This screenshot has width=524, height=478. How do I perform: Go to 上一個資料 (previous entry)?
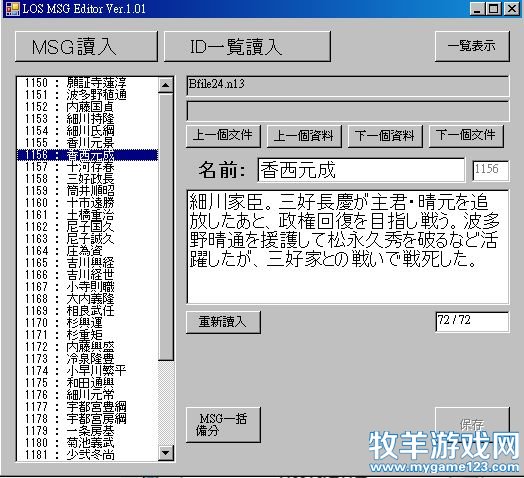[304, 136]
